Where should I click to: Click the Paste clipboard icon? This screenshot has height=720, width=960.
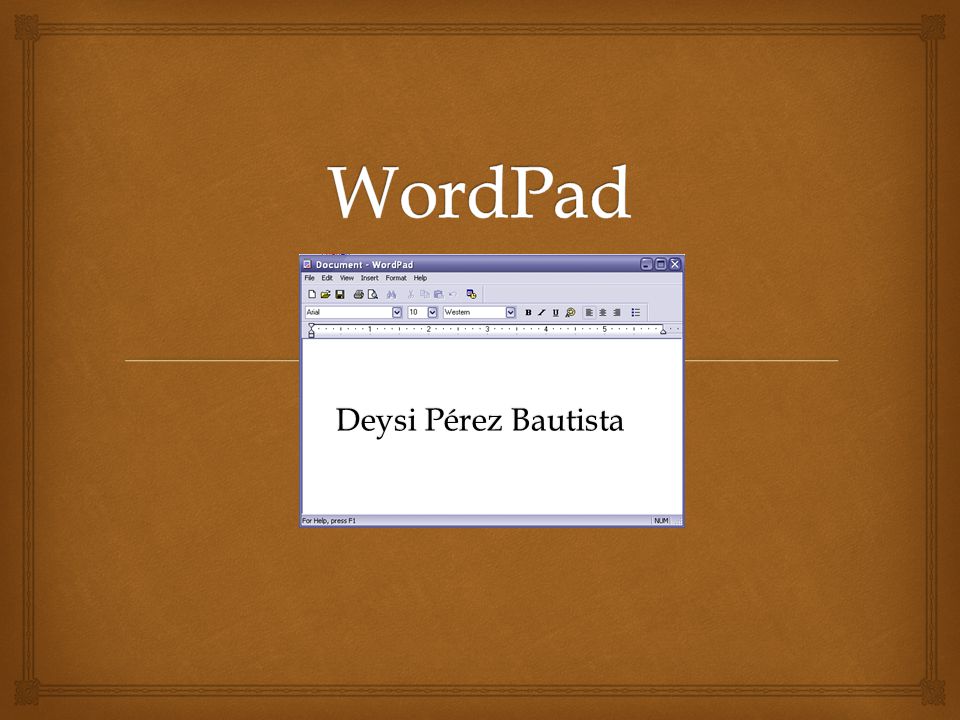click(x=438, y=294)
